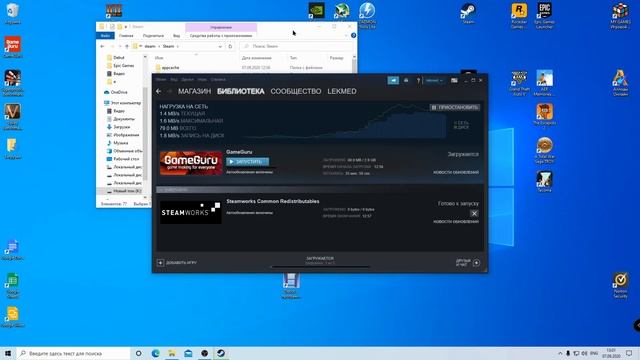Select Epic Games in Explorer navigation pane
The width and height of the screenshot is (640, 360).
pos(123,66)
